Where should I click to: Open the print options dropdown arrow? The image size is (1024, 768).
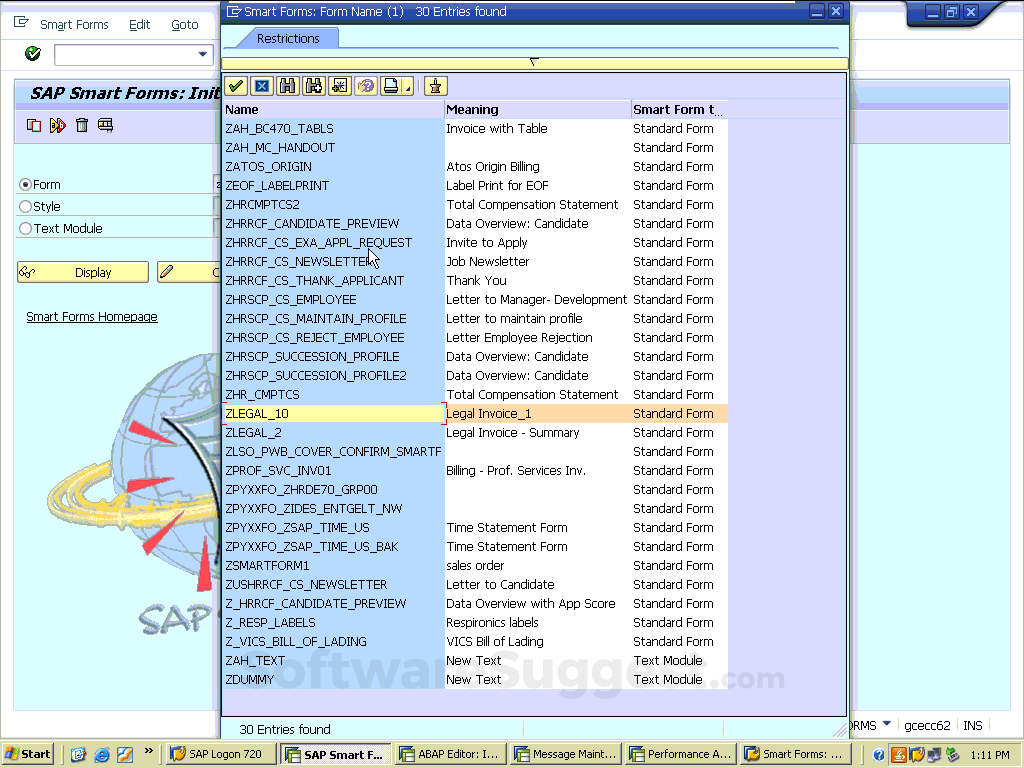pyautogui.click(x=408, y=89)
